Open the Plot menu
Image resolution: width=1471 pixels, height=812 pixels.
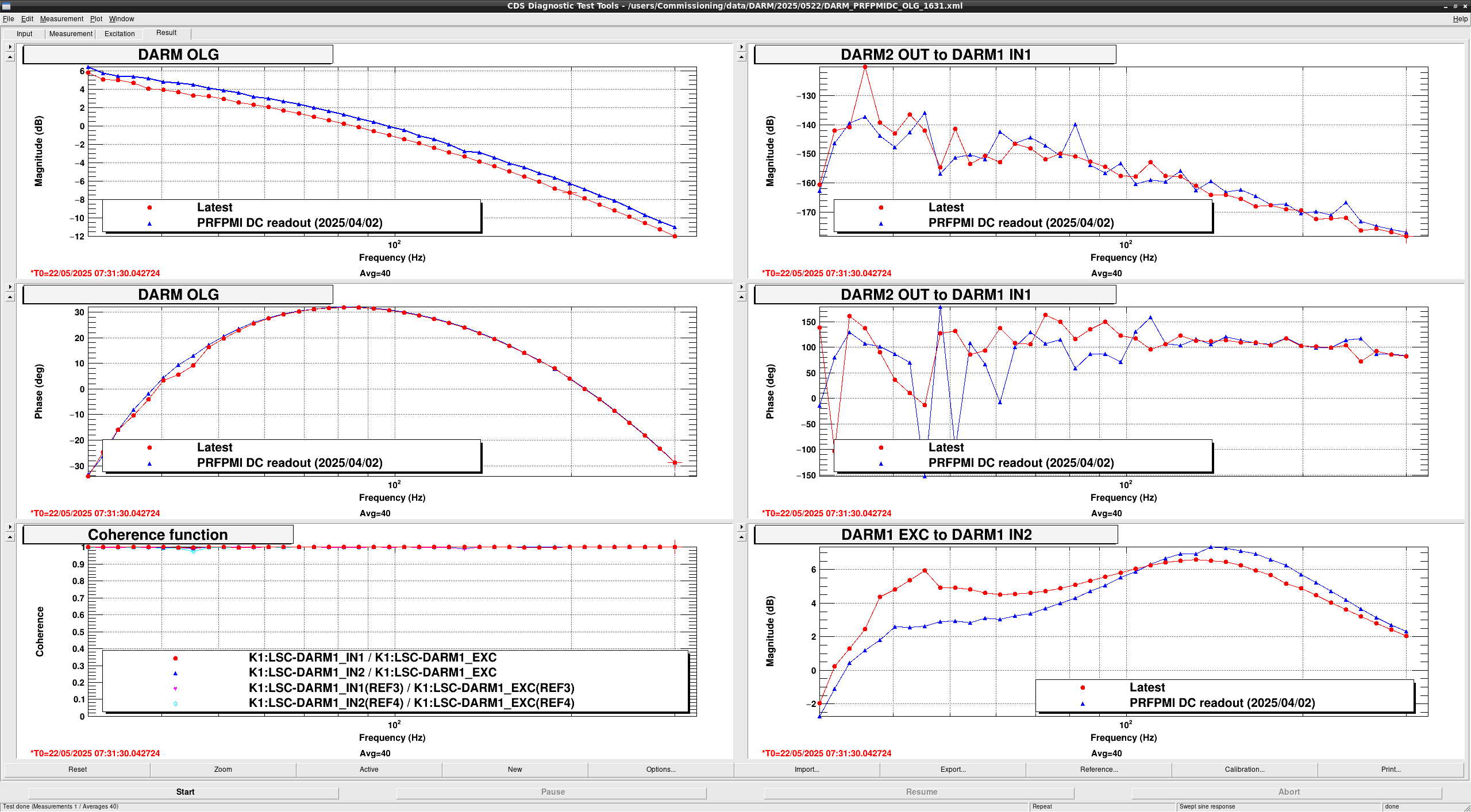click(96, 19)
